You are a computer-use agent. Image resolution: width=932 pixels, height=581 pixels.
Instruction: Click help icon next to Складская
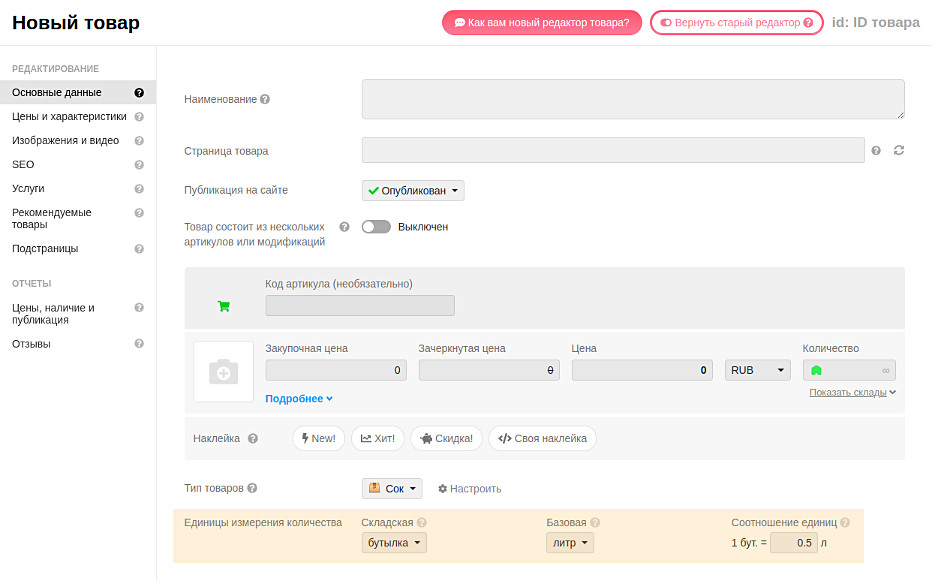coord(422,523)
